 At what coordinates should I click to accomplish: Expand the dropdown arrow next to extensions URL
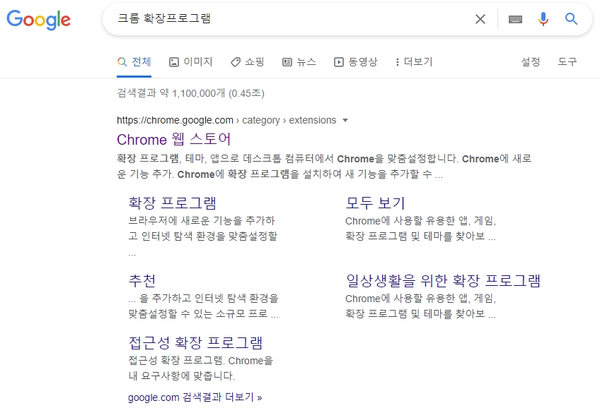345,120
